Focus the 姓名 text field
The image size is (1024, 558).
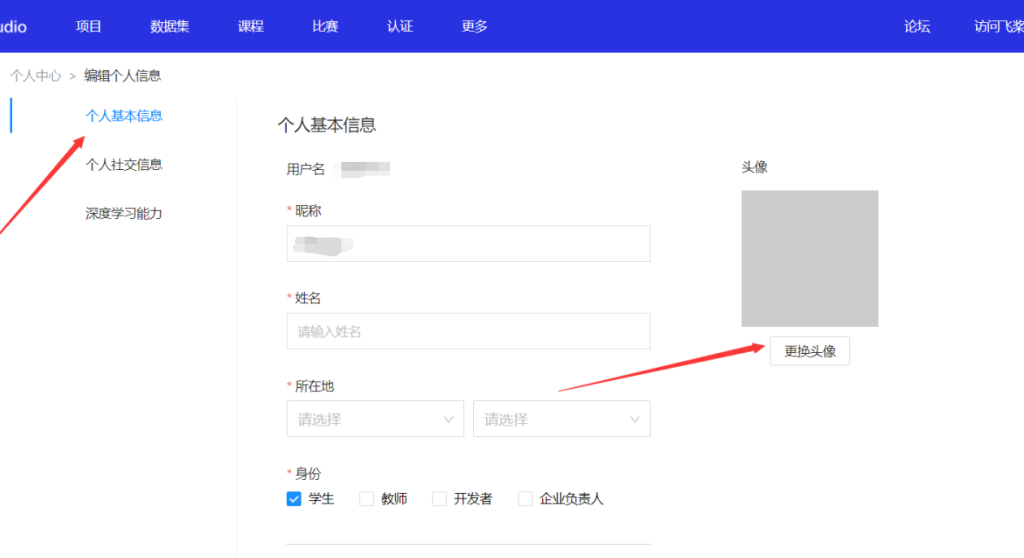[468, 331]
